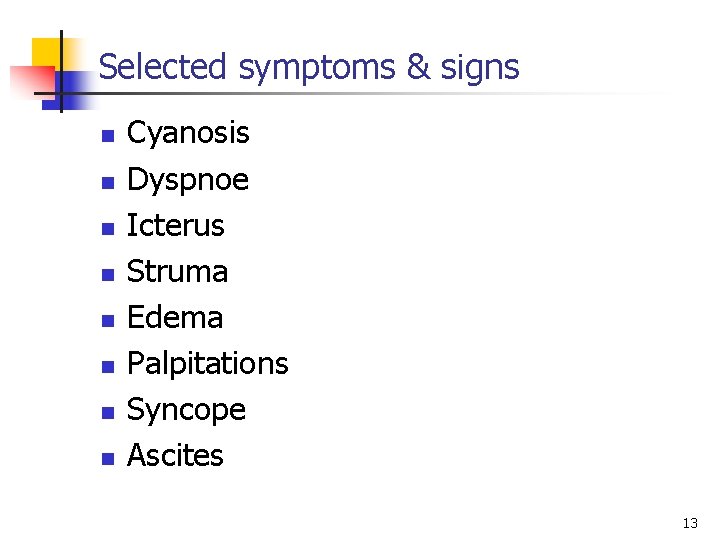Select the bullet square next to Icterus
Image resolution: width=720 pixels, height=540 pixels.
click(x=108, y=228)
